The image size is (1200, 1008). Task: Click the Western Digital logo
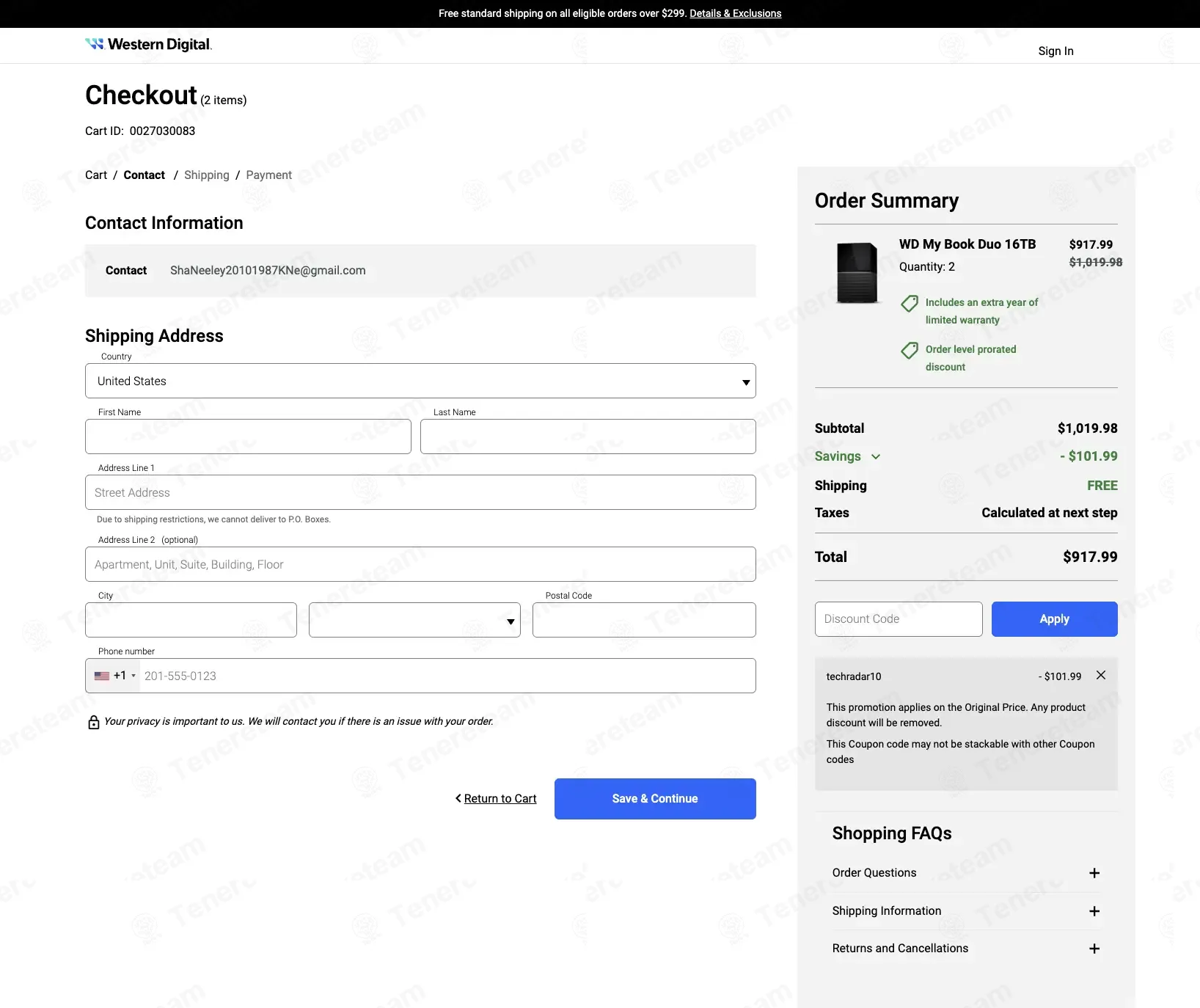(148, 44)
